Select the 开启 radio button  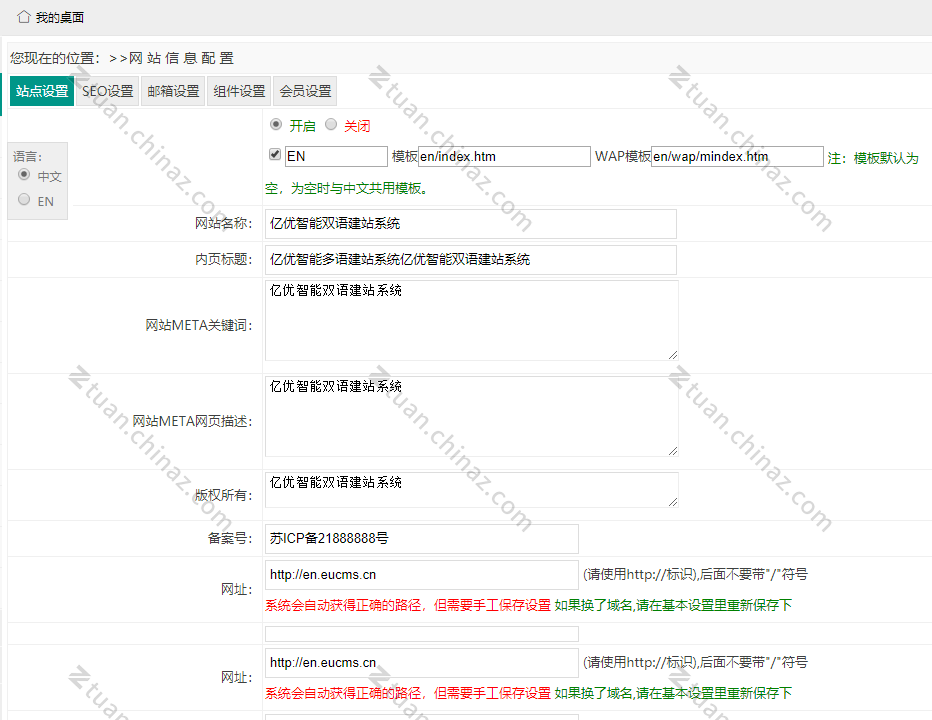point(276,124)
